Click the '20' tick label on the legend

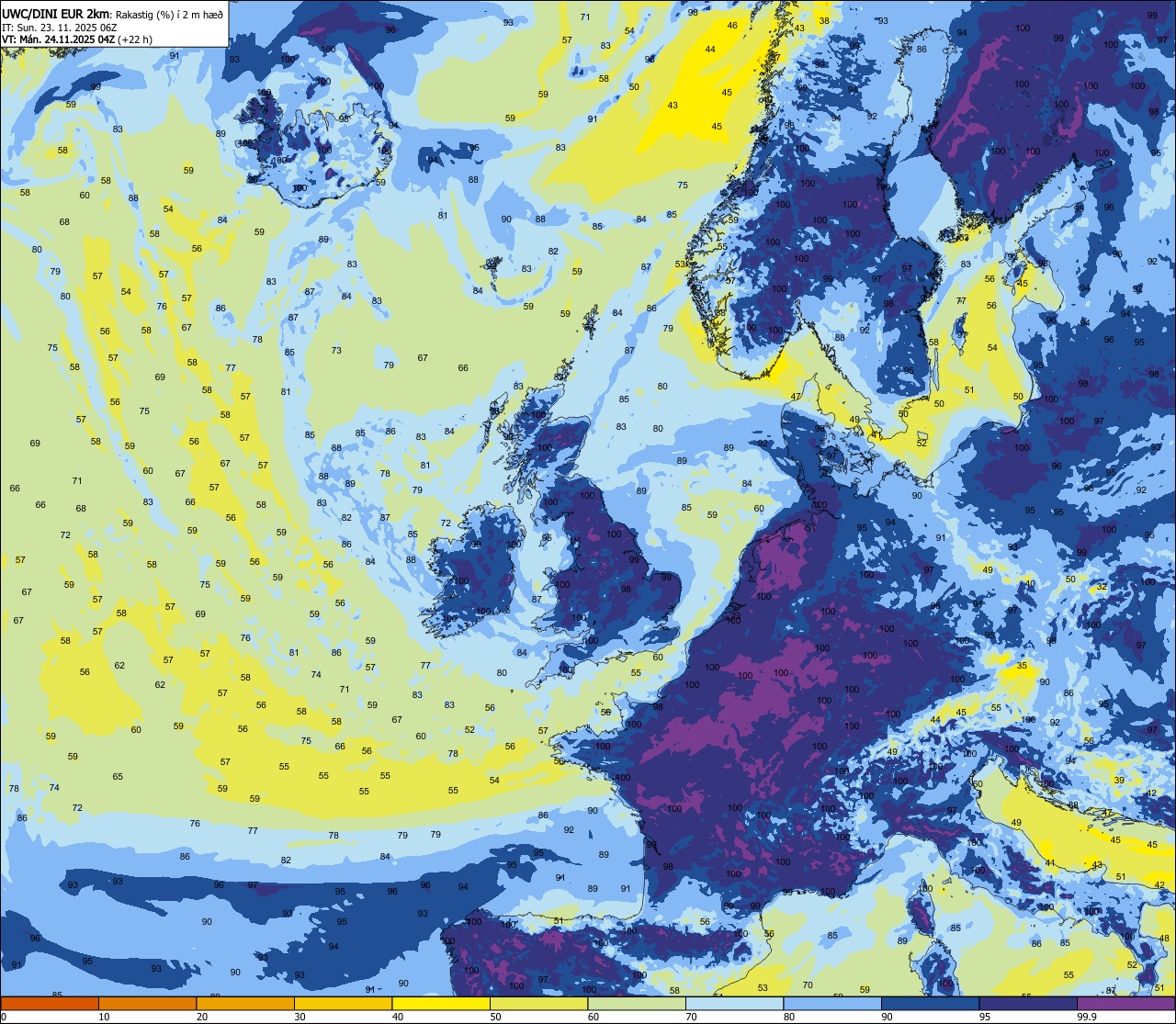pyautogui.click(x=202, y=1017)
